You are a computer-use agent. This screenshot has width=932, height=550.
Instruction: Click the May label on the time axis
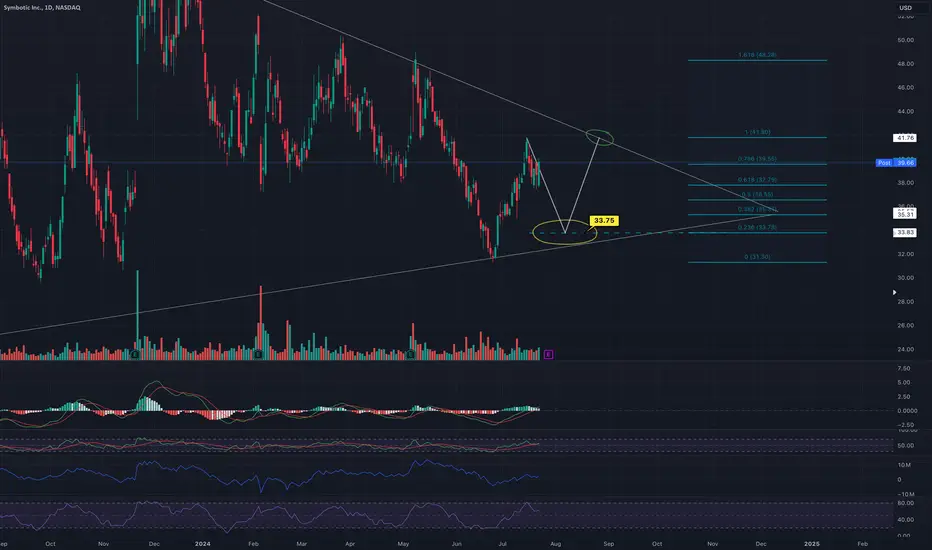(403, 543)
